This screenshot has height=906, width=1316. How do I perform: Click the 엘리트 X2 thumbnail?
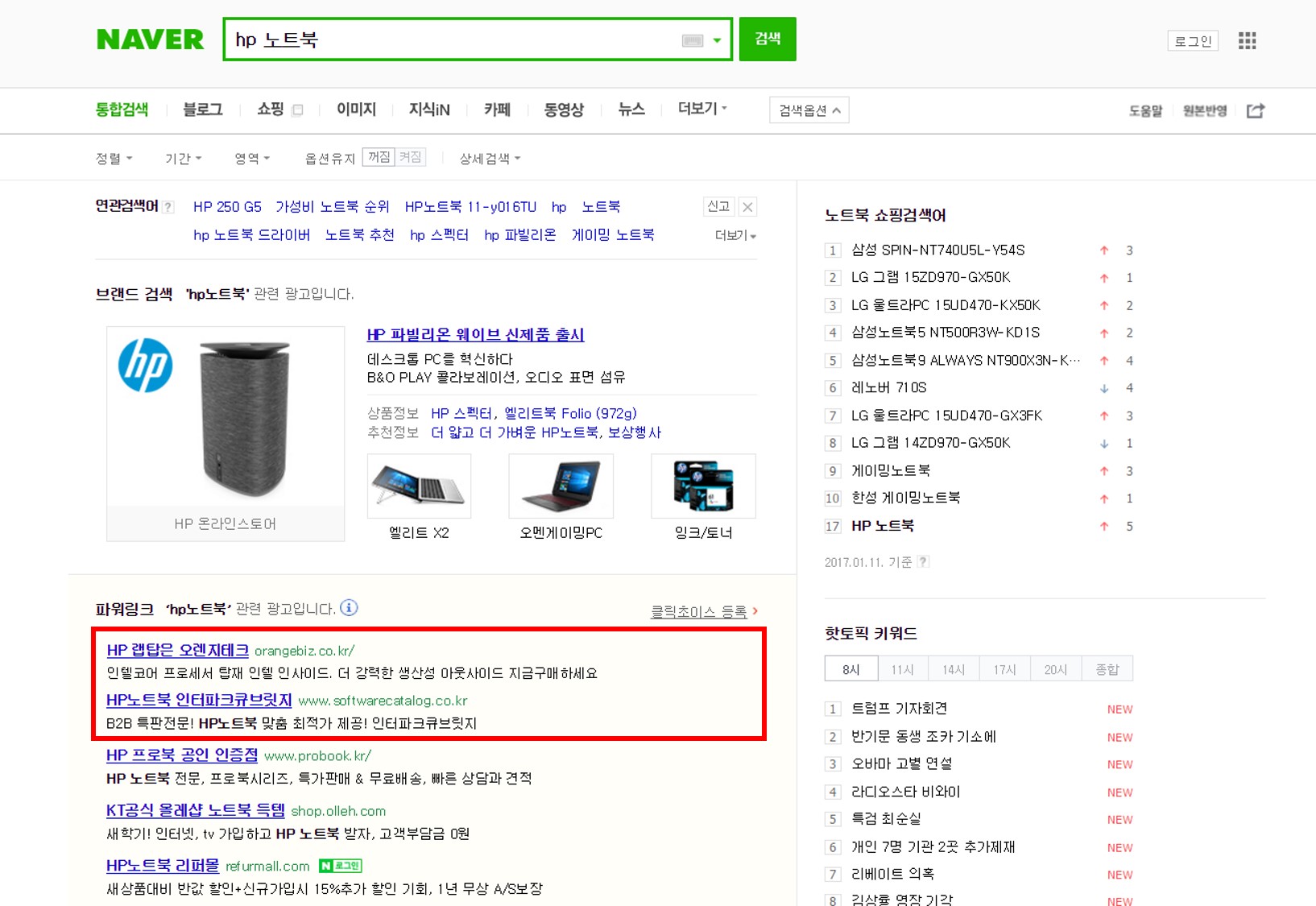[x=419, y=486]
